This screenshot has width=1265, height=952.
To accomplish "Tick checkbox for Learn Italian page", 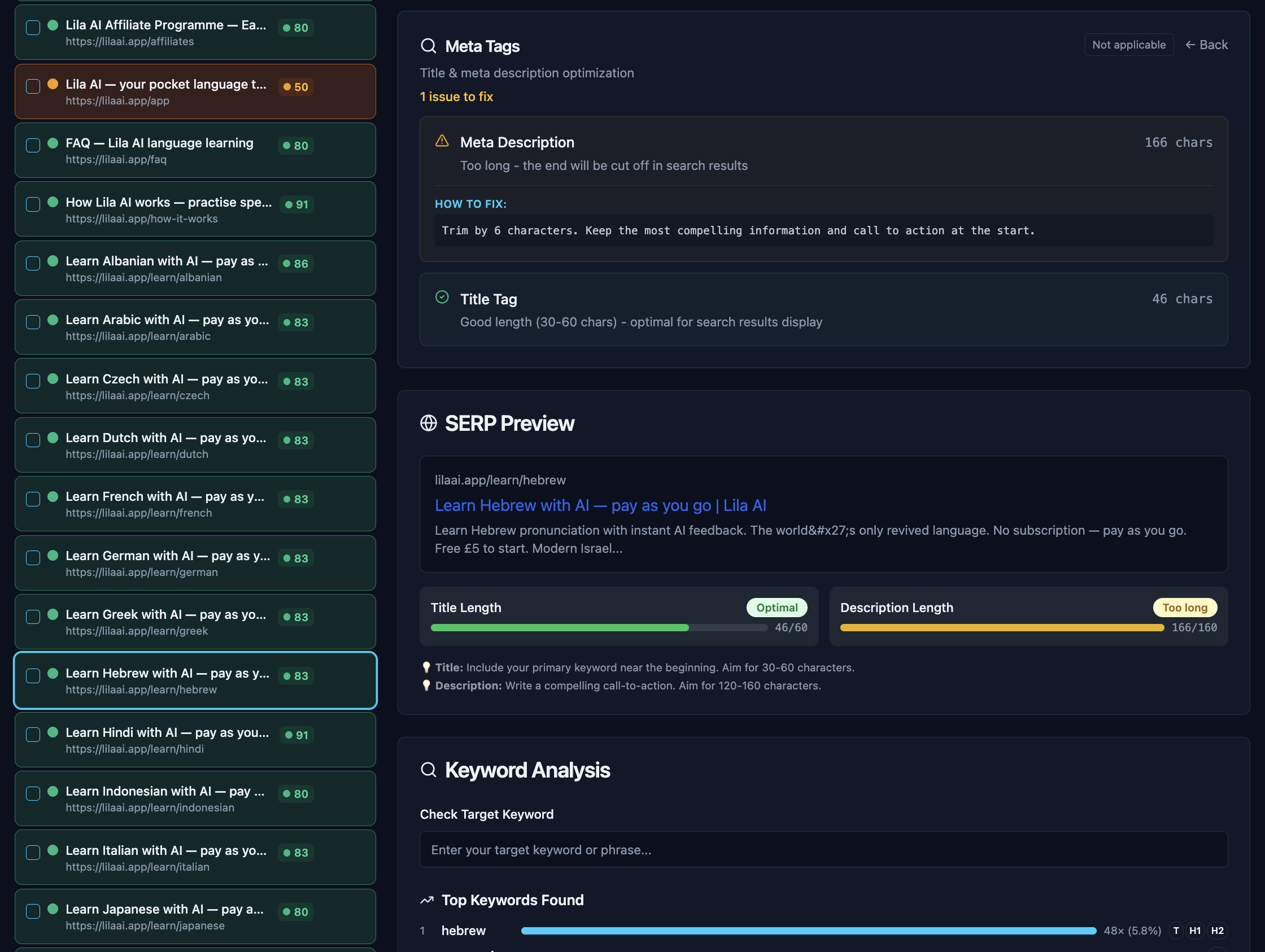I will click(x=33, y=853).
